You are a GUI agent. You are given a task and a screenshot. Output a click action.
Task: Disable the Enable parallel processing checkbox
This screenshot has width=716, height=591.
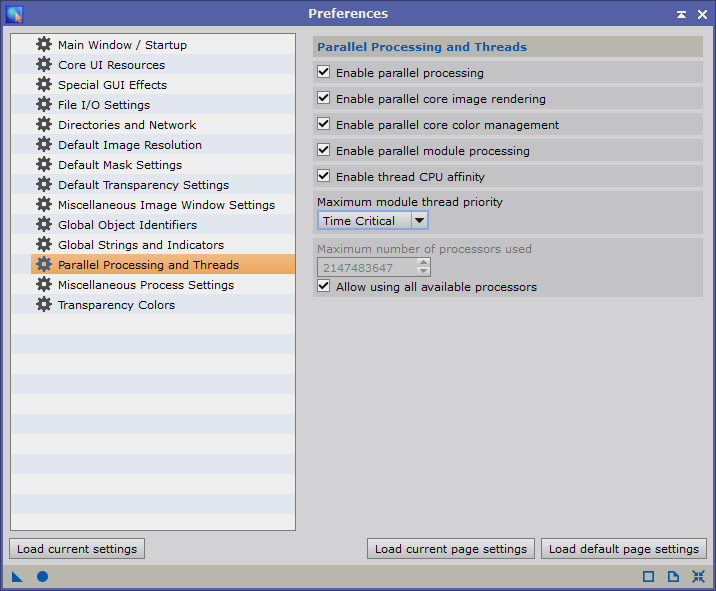click(324, 73)
